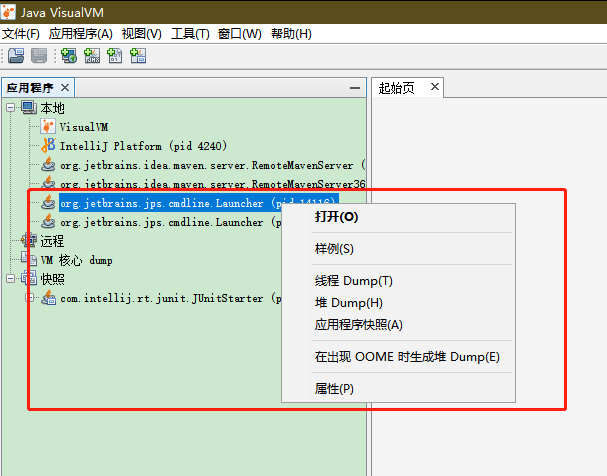This screenshot has width=607, height=476.
Task: Open the 应用程序(A) menu
Action: (x=81, y=34)
